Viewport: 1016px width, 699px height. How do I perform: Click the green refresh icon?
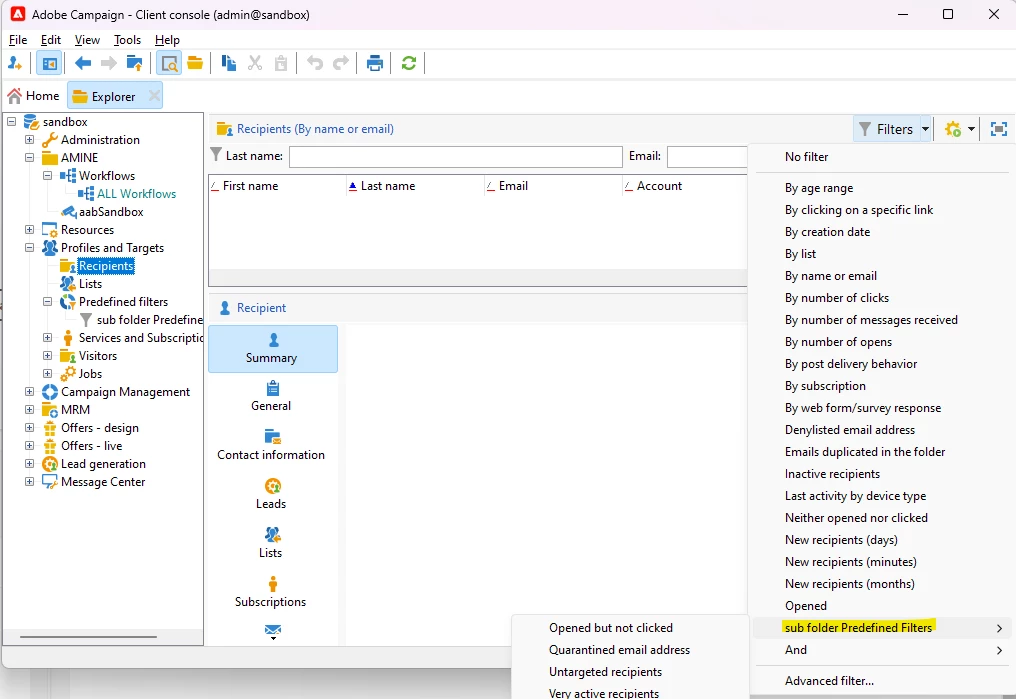pyautogui.click(x=409, y=63)
